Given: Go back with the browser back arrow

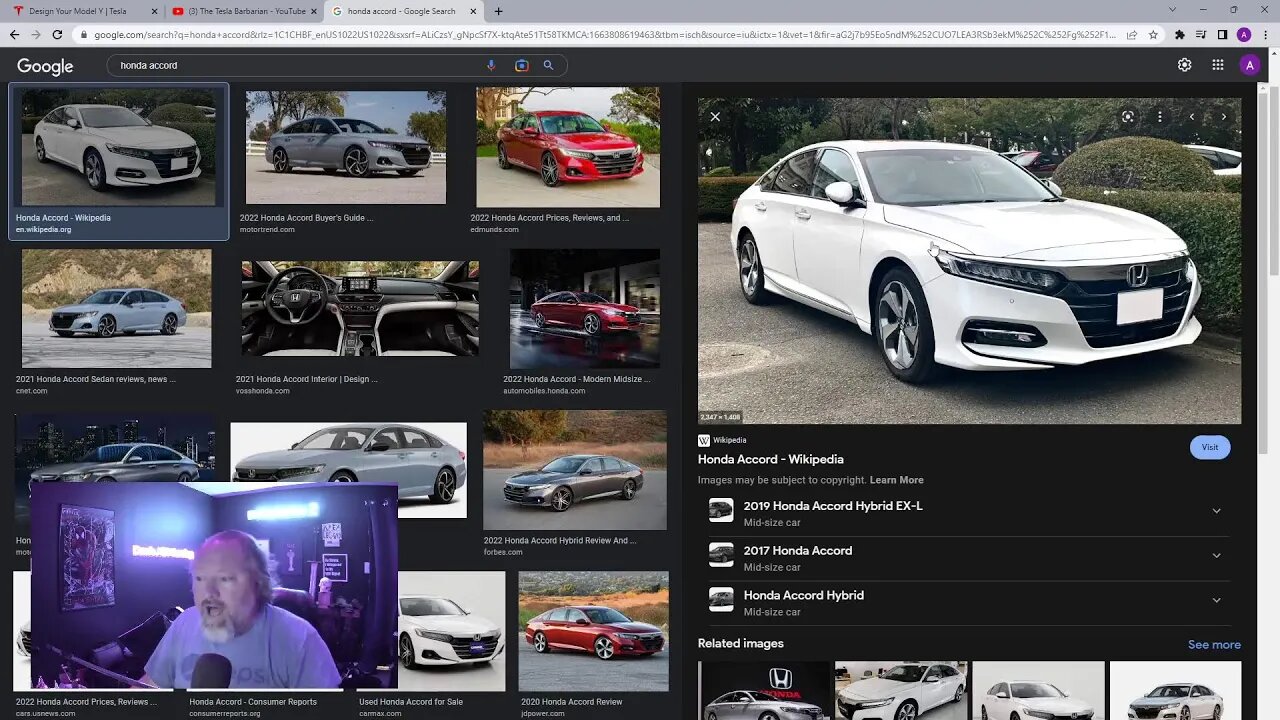Looking at the screenshot, I should 14,34.
